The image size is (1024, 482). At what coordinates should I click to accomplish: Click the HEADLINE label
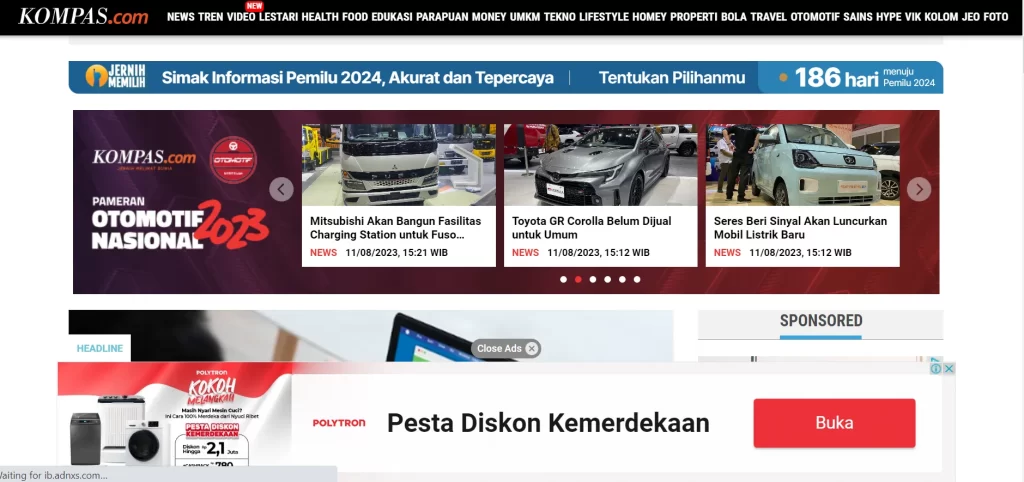coord(99,348)
